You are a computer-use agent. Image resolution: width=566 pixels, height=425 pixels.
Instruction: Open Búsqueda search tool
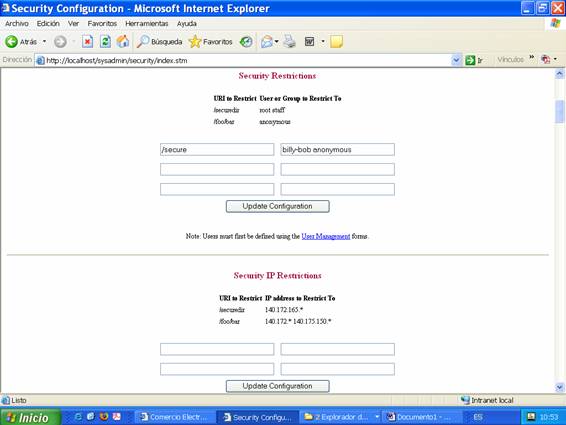159,42
